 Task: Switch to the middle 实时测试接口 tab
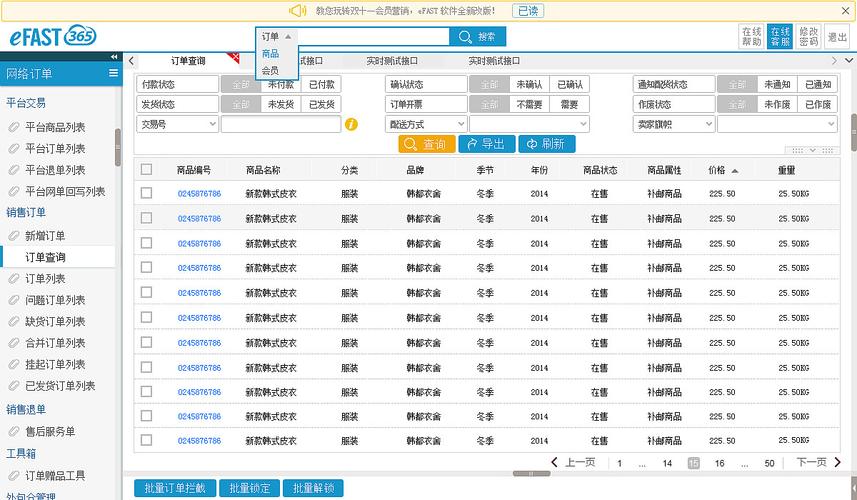(x=392, y=61)
